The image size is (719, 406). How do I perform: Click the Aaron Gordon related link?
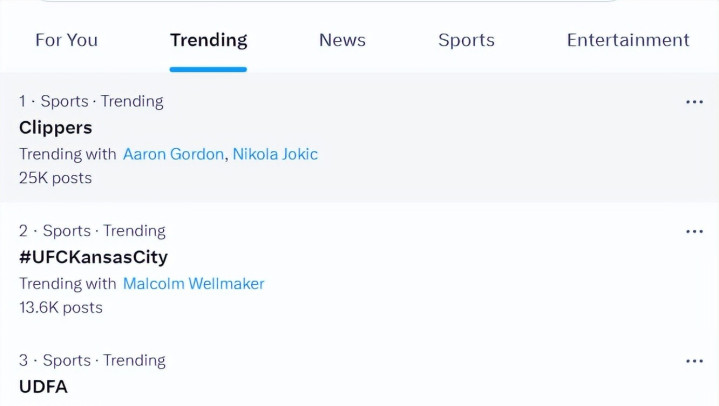(173, 154)
